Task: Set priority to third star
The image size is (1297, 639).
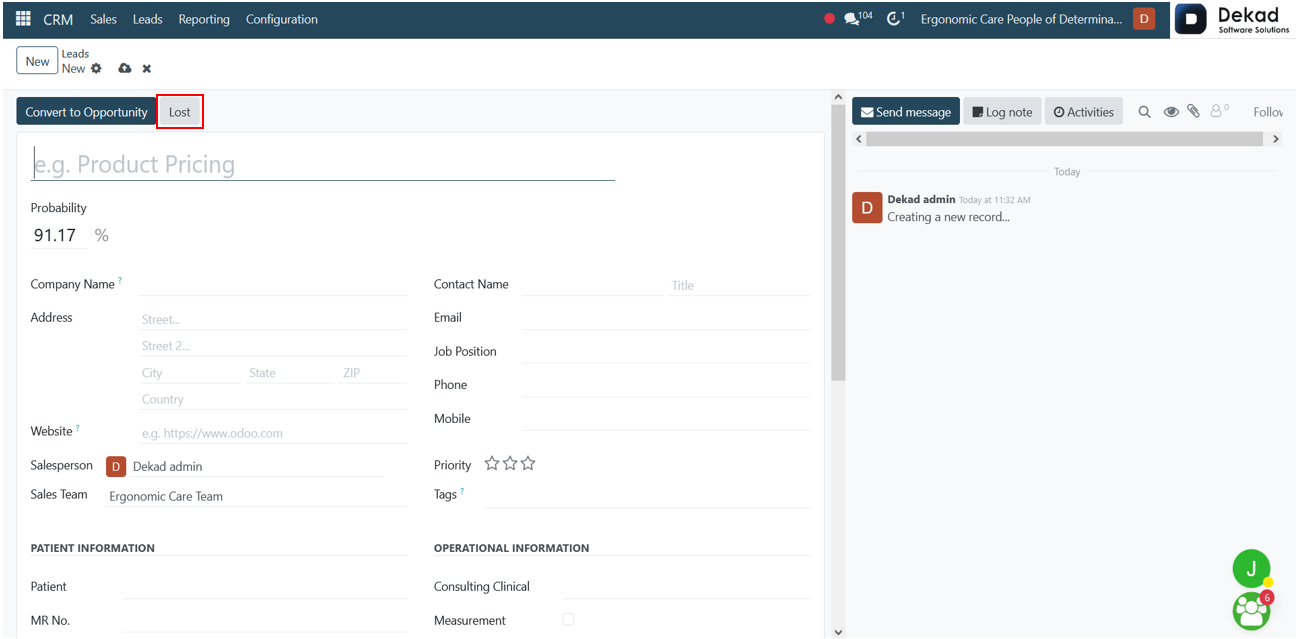Action: [x=528, y=464]
